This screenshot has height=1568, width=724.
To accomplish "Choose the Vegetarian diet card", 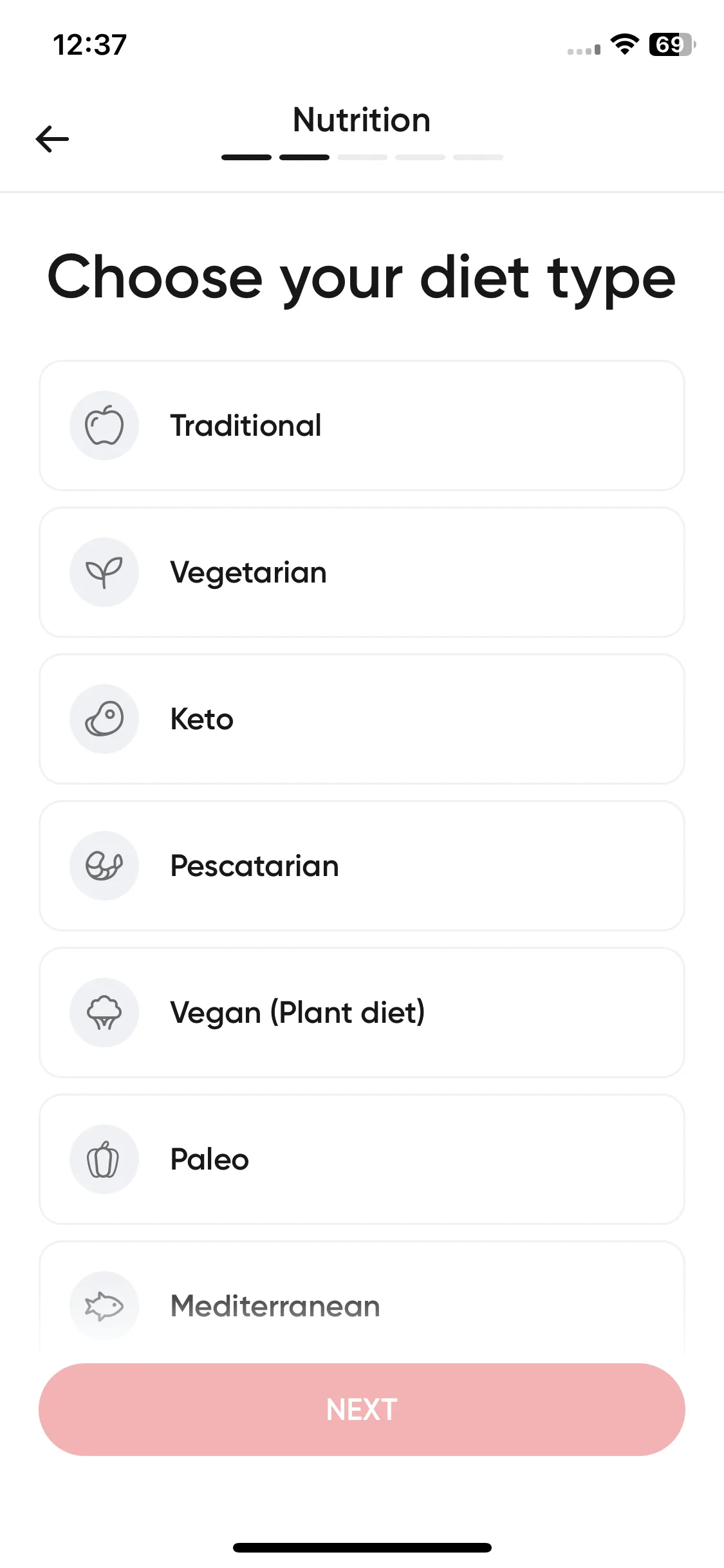I will pyautogui.click(x=362, y=572).
